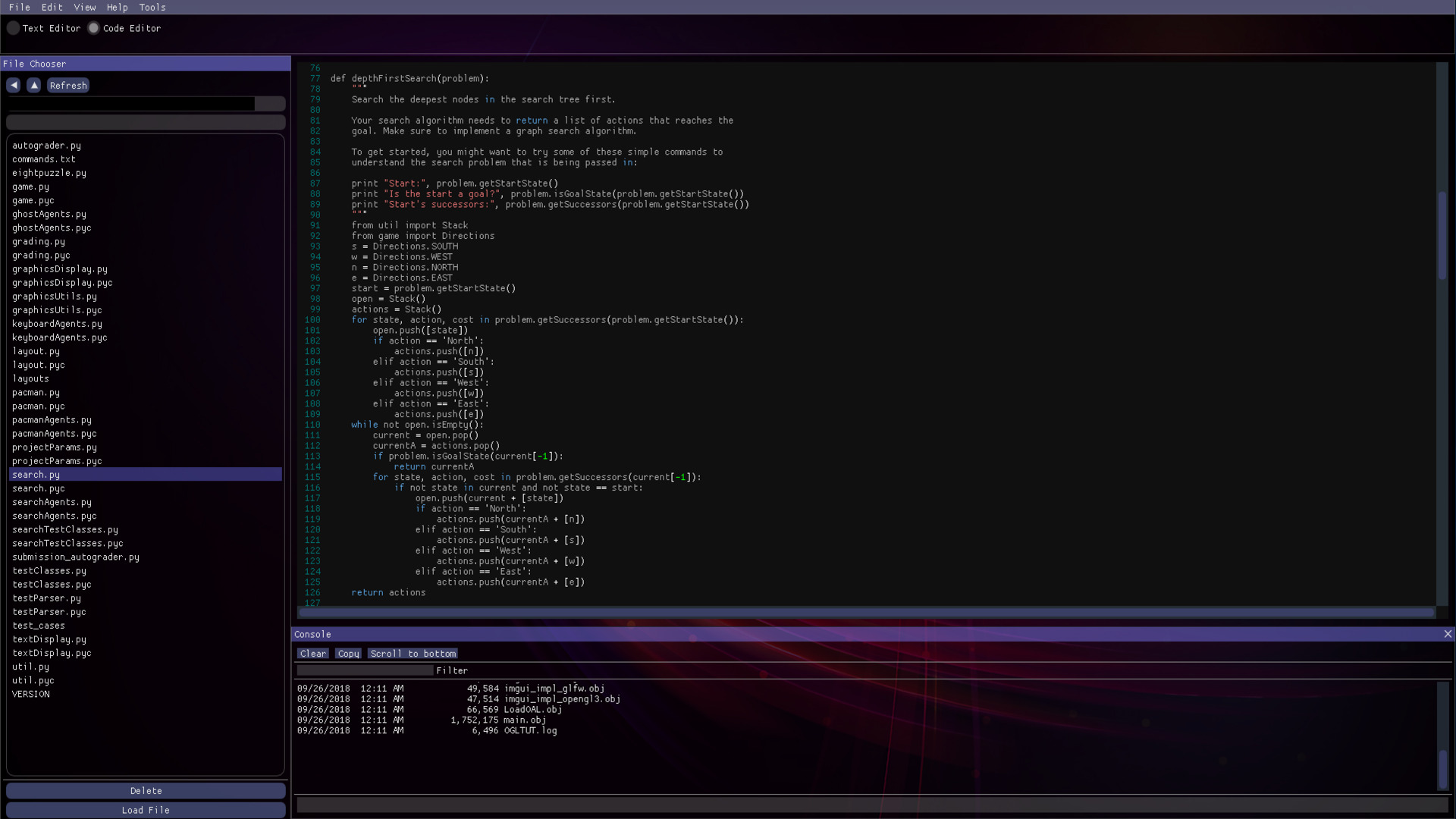Image resolution: width=1456 pixels, height=819 pixels.
Task: Click the back arrow in File Chooser
Action: pos(14,85)
